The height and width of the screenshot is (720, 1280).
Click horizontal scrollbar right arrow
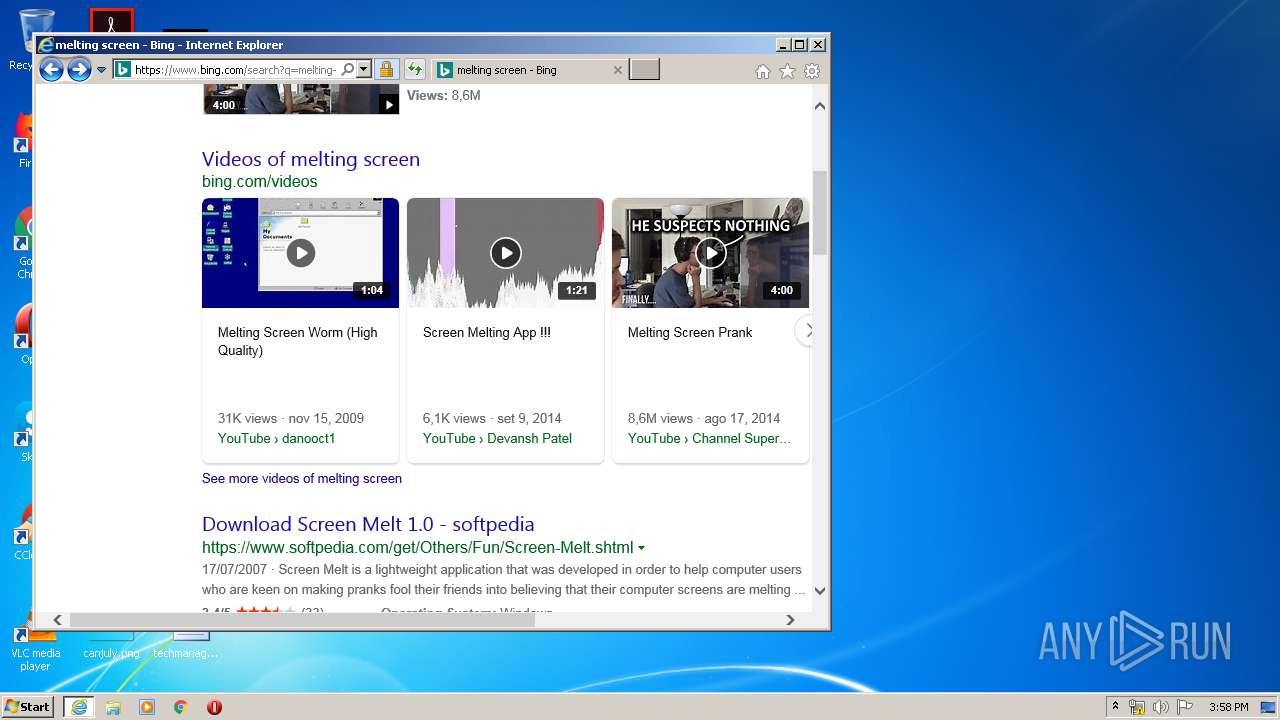(790, 620)
